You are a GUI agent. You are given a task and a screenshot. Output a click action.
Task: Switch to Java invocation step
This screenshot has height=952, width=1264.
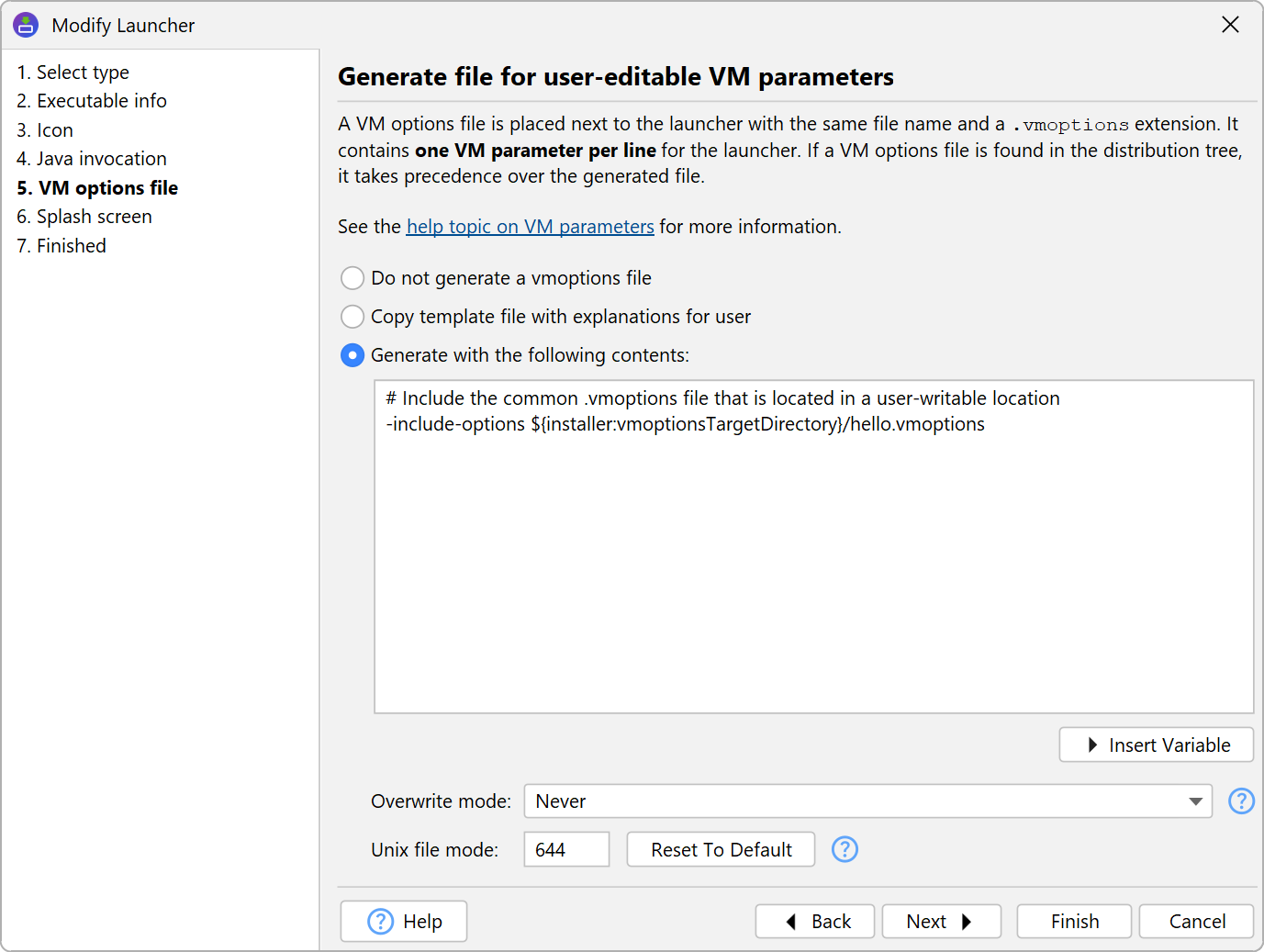click(92, 159)
